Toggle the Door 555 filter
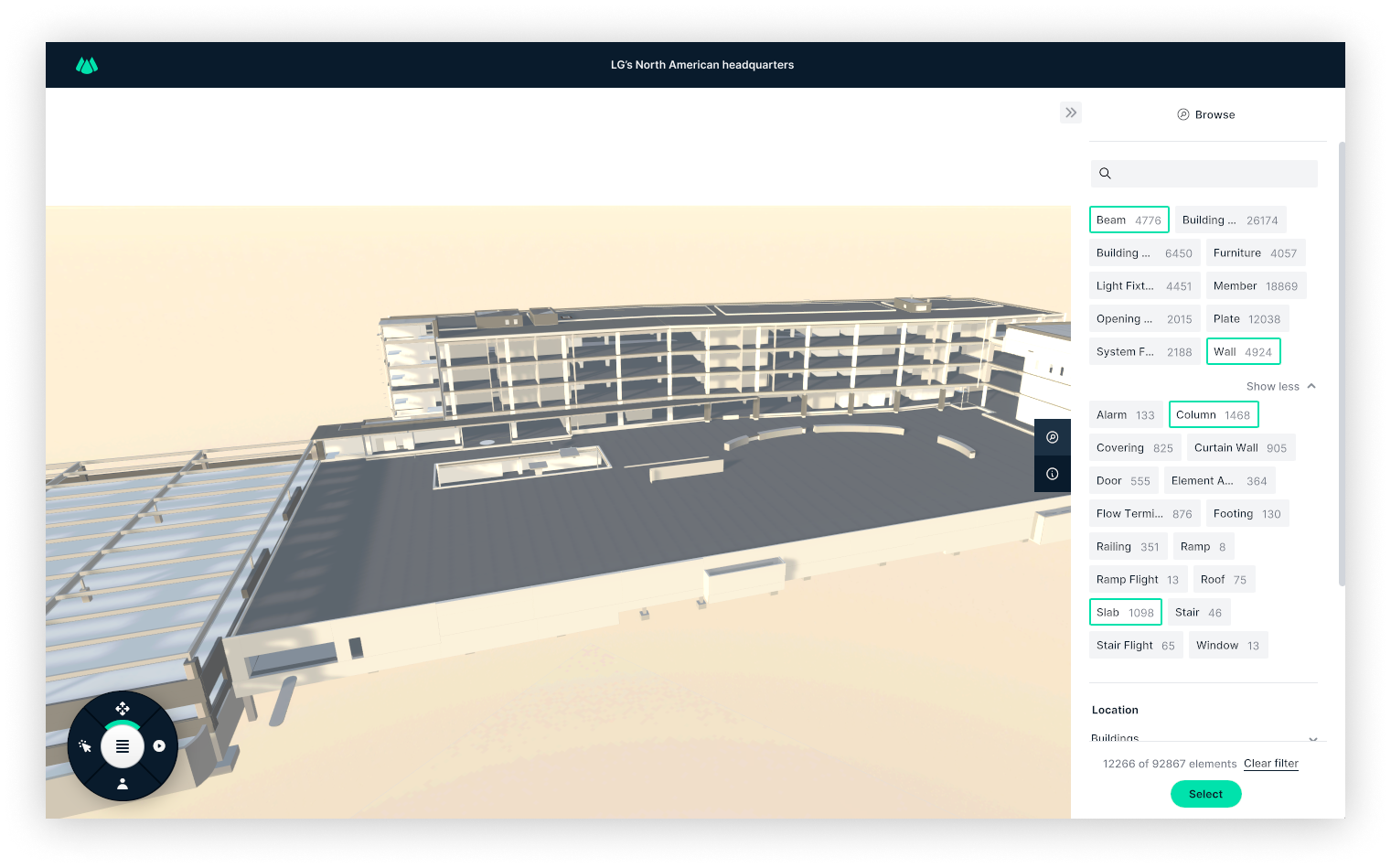This screenshot has height=868, width=1391. tap(1124, 480)
